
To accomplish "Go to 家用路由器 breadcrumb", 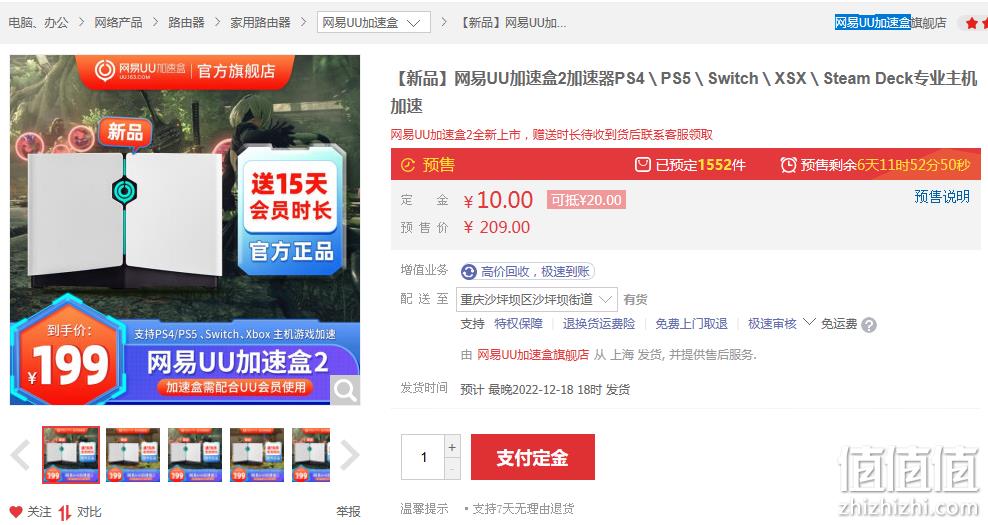I will (x=260, y=23).
